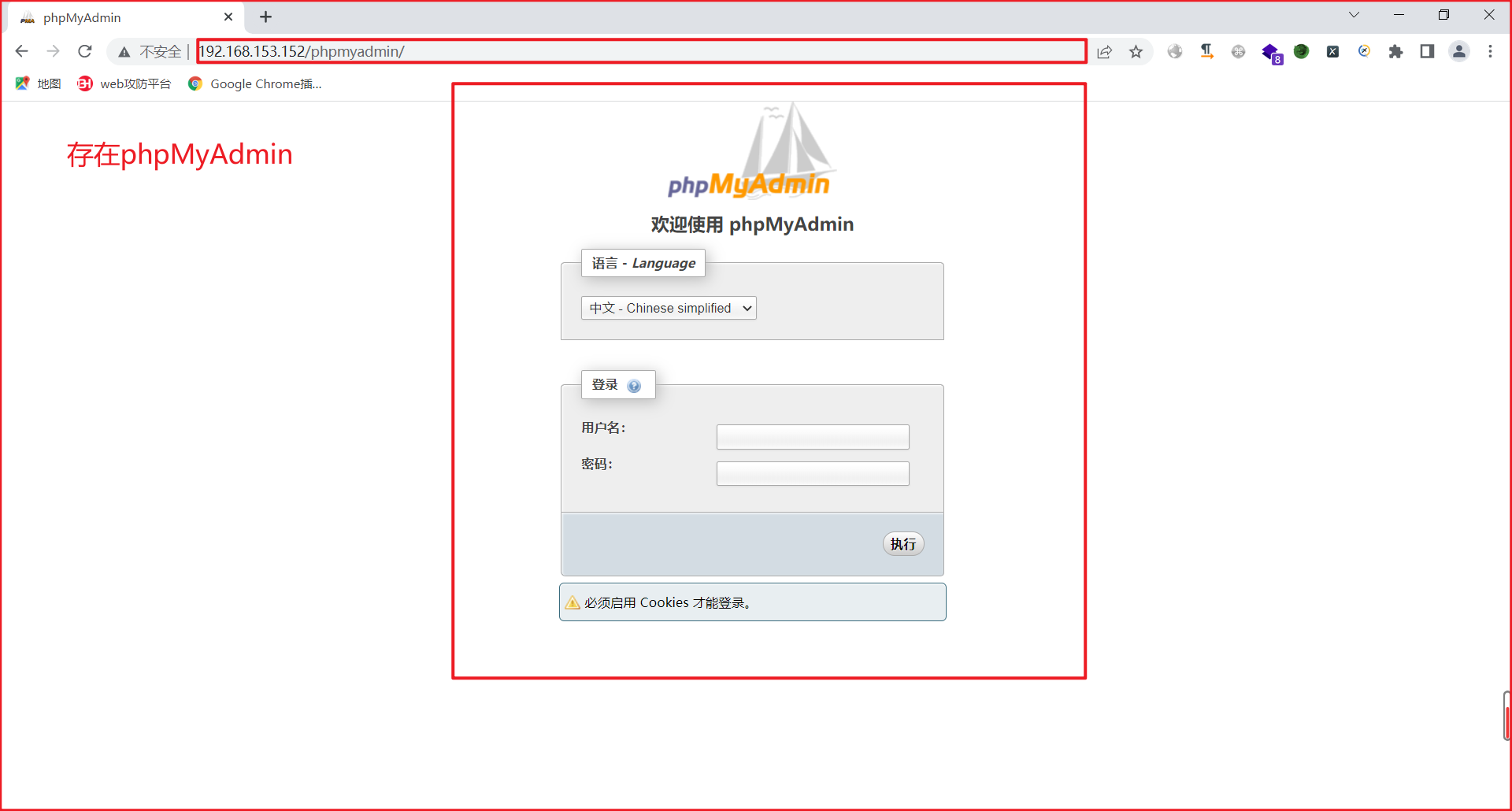Click the browser back arrow
The width and height of the screenshot is (1512, 811).
click(x=21, y=51)
